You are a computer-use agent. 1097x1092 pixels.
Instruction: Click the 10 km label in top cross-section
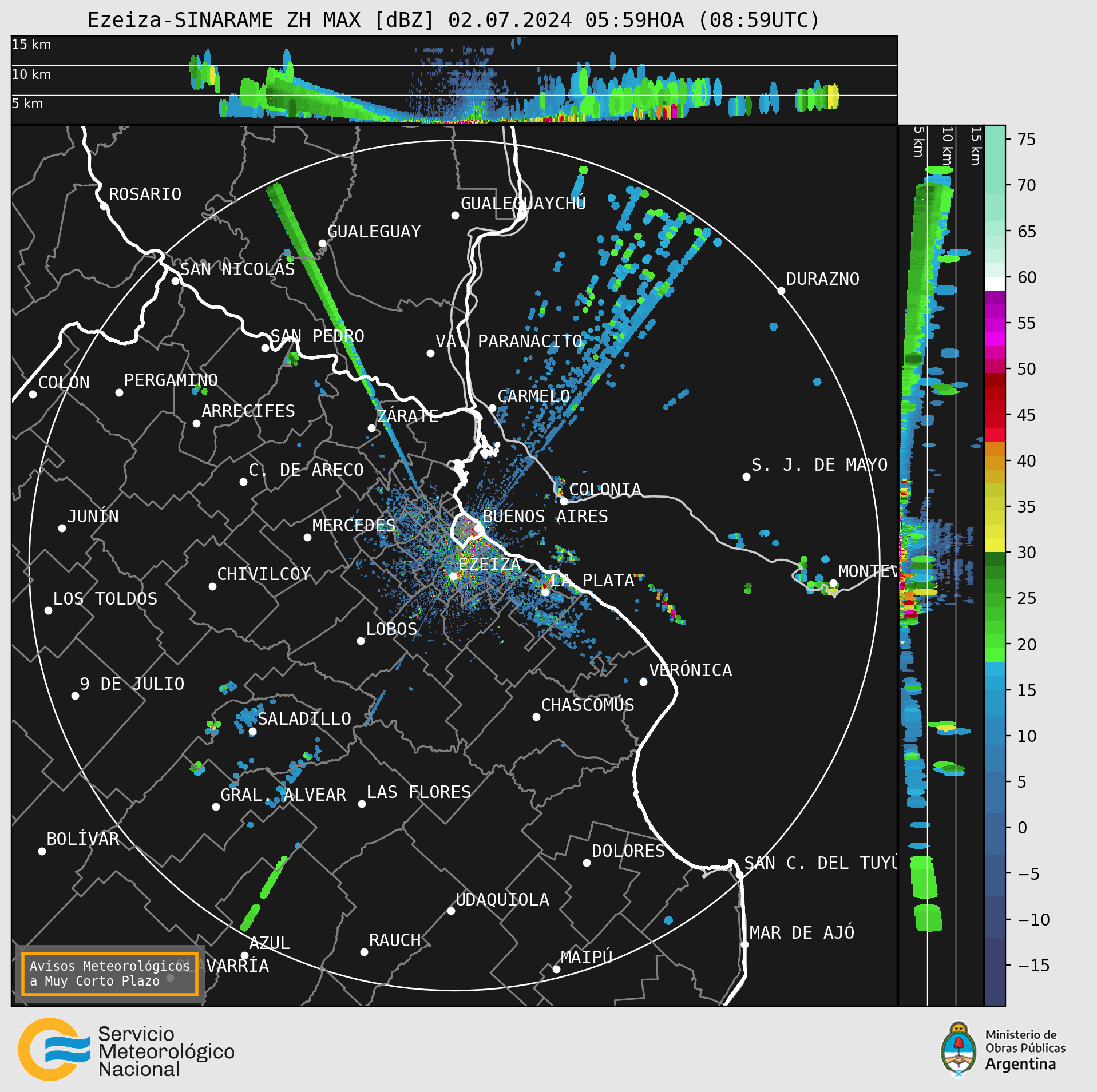point(31,74)
